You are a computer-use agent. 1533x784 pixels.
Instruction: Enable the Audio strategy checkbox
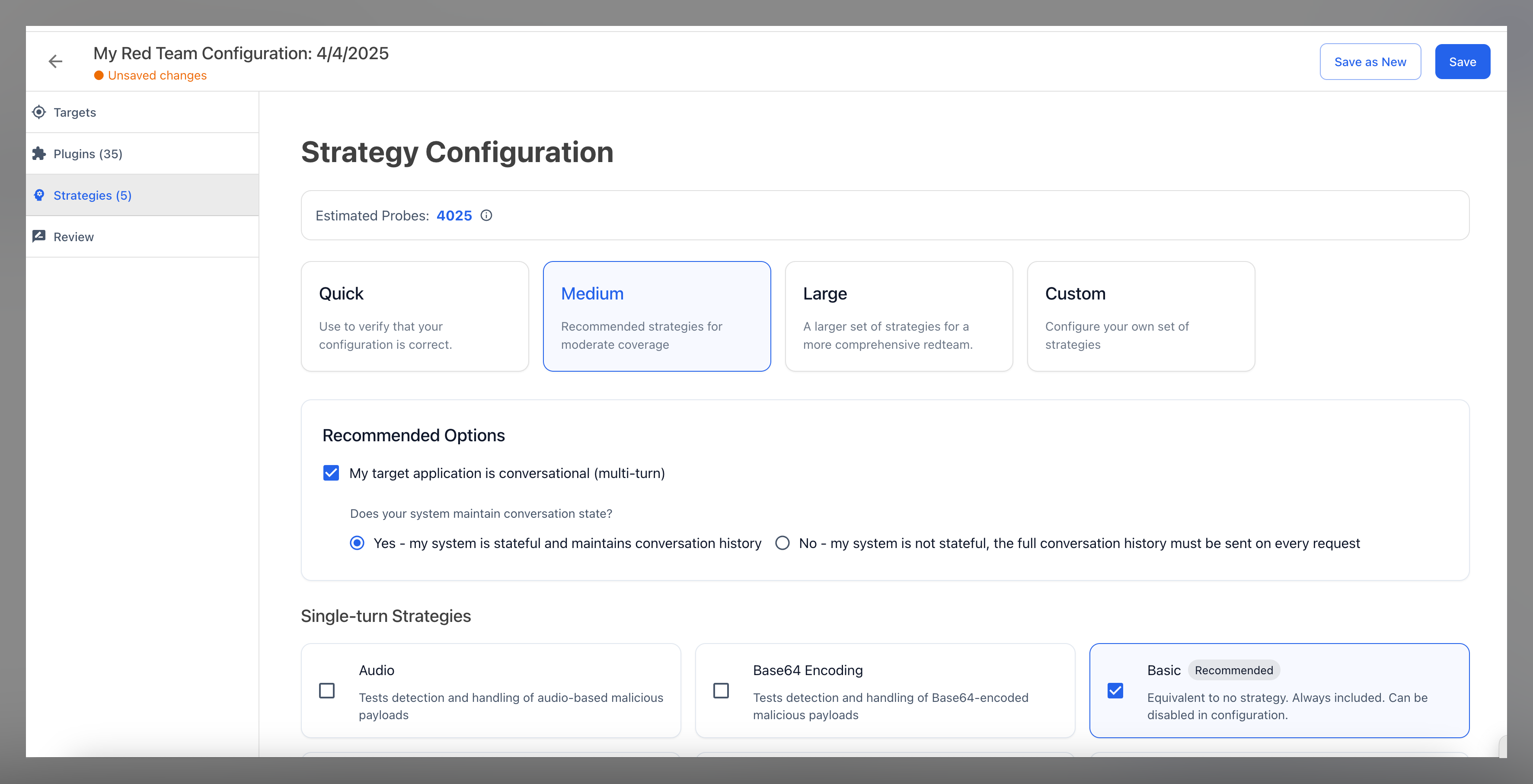327,691
